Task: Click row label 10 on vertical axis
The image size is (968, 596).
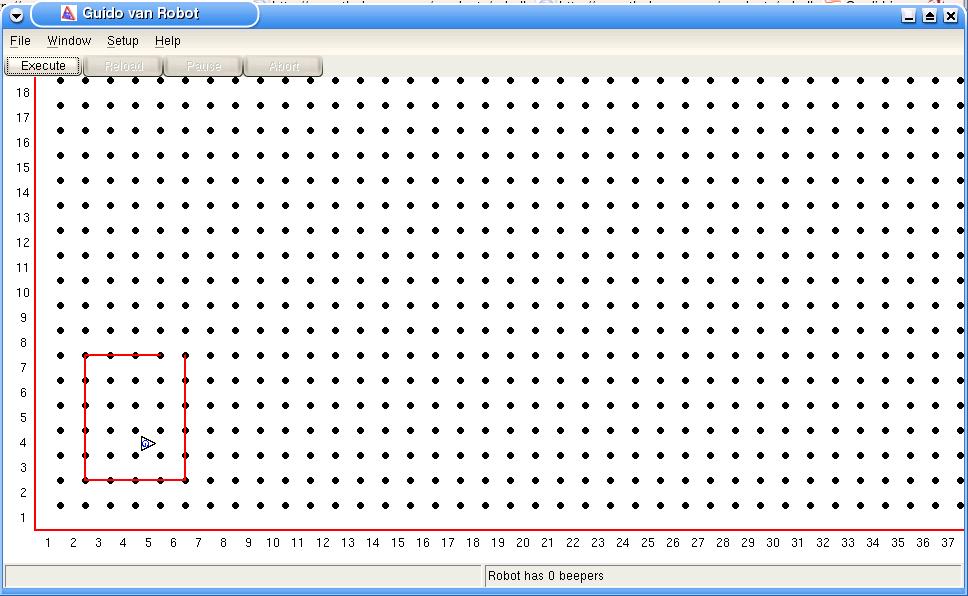Action: point(23,292)
